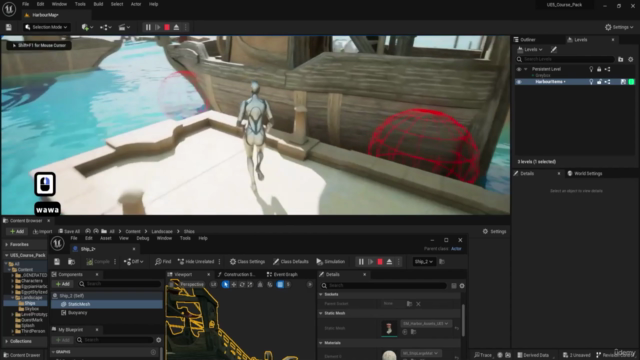Image resolution: width=640 pixels, height=360 pixels.
Task: Click Save All in Content Browser
Action: pyautogui.click(x=69, y=231)
